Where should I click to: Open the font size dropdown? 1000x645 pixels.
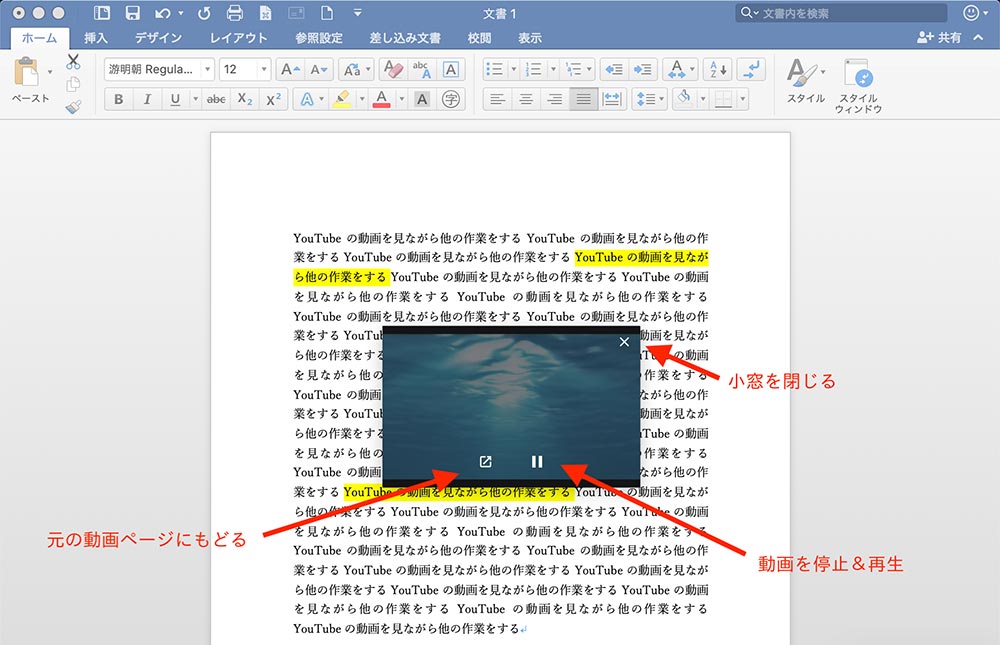coord(263,70)
